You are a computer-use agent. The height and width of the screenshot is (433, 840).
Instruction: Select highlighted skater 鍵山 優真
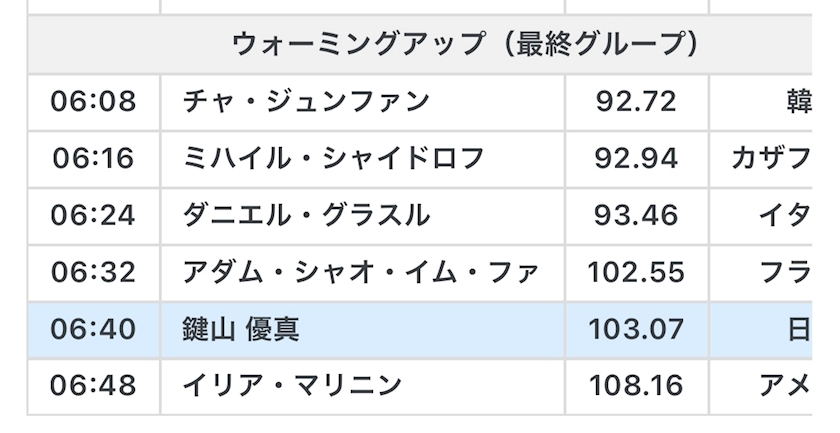coord(241,329)
